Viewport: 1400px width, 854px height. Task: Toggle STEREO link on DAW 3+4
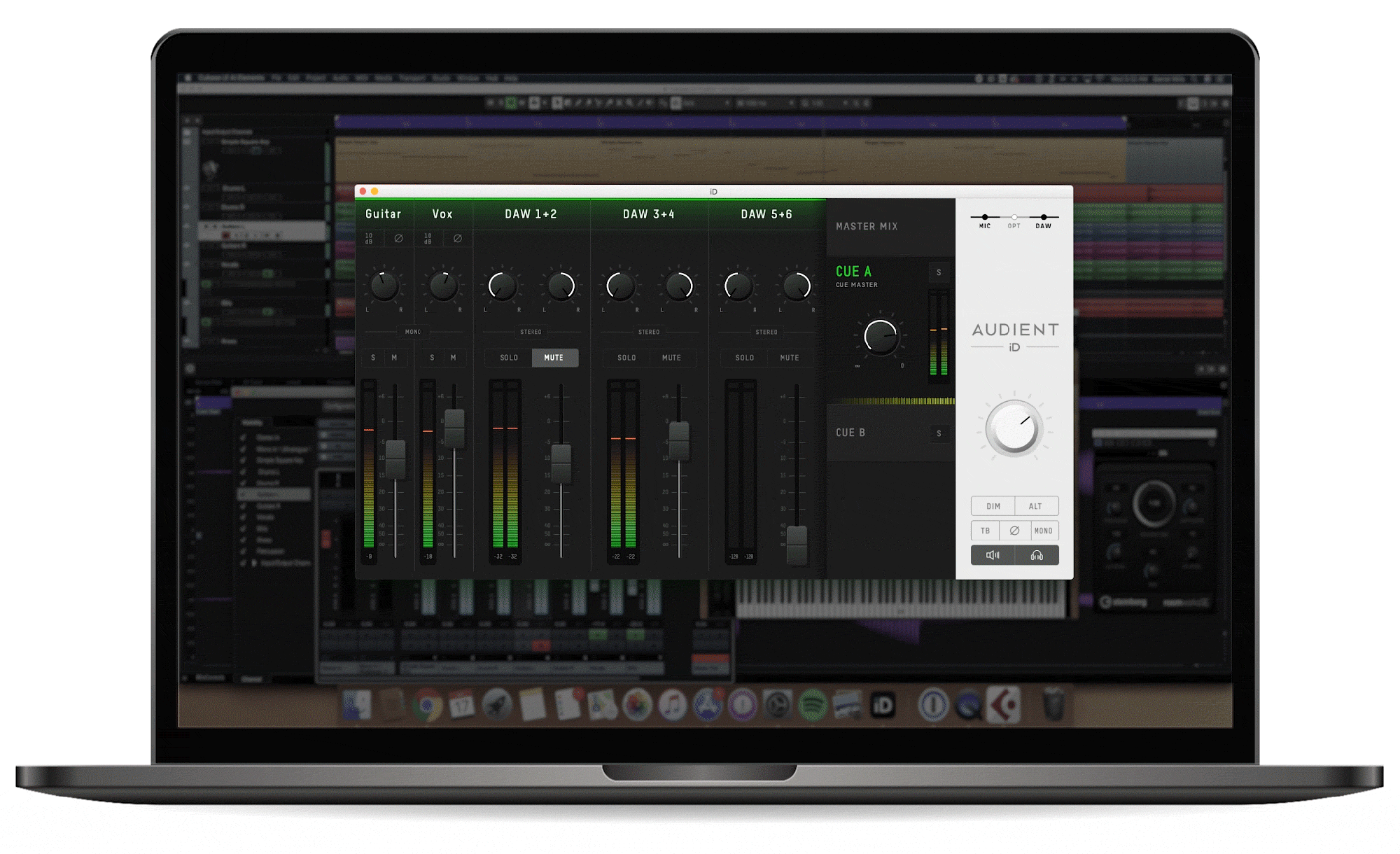pyautogui.click(x=649, y=332)
